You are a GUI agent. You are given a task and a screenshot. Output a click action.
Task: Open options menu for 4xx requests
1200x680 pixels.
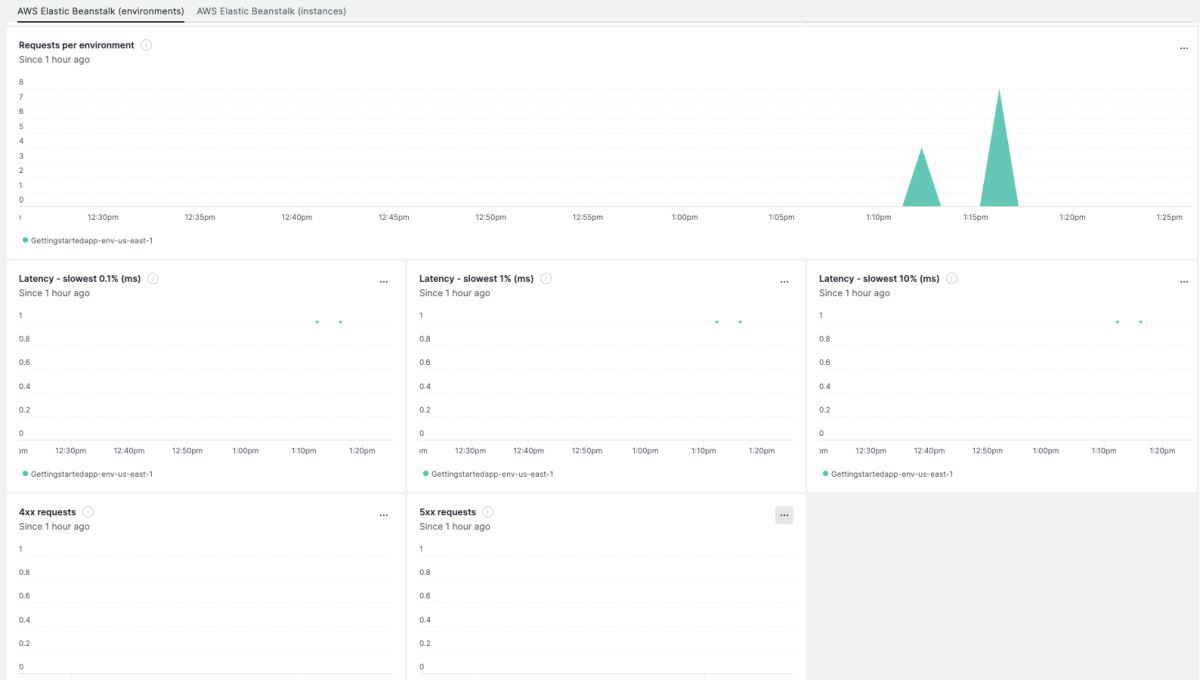[x=384, y=515]
